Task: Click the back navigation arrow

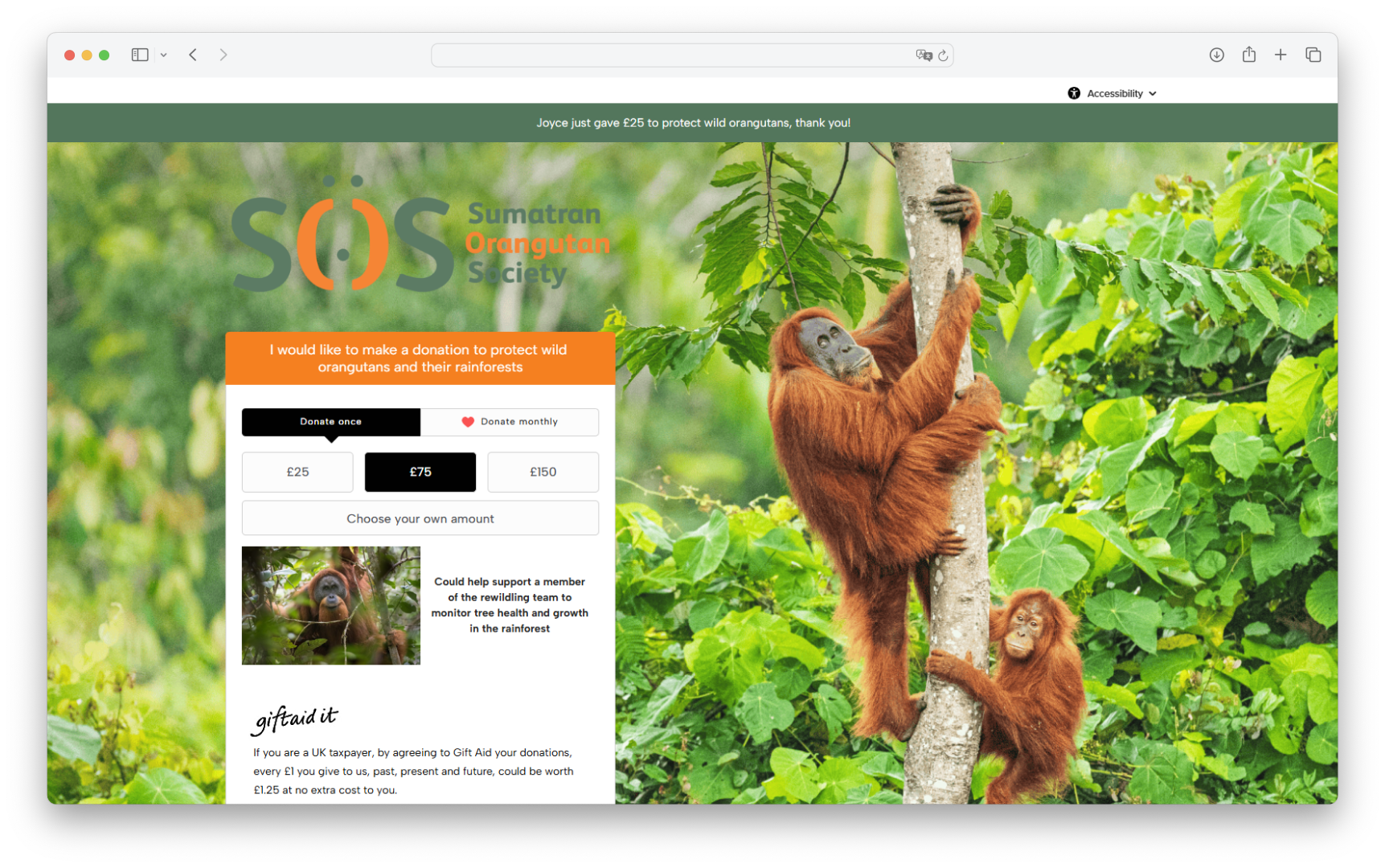Action: coord(193,54)
